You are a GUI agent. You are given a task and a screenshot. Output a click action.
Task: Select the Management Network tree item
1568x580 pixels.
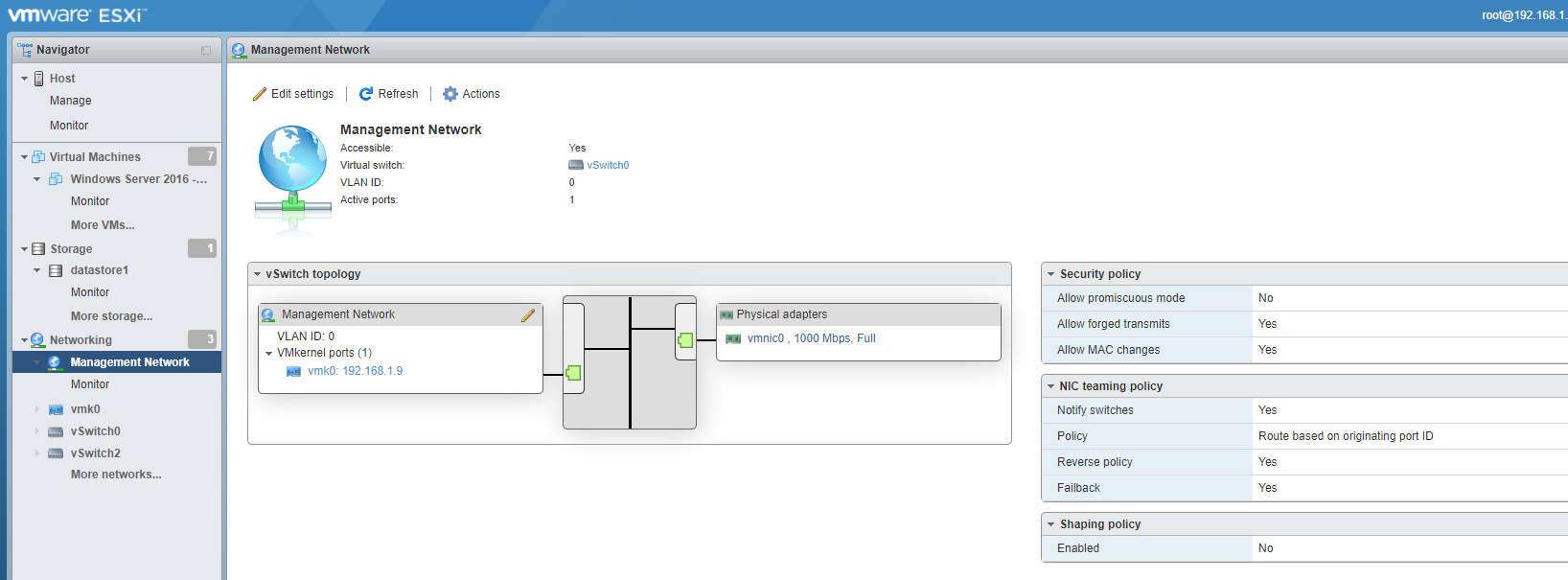point(117,362)
